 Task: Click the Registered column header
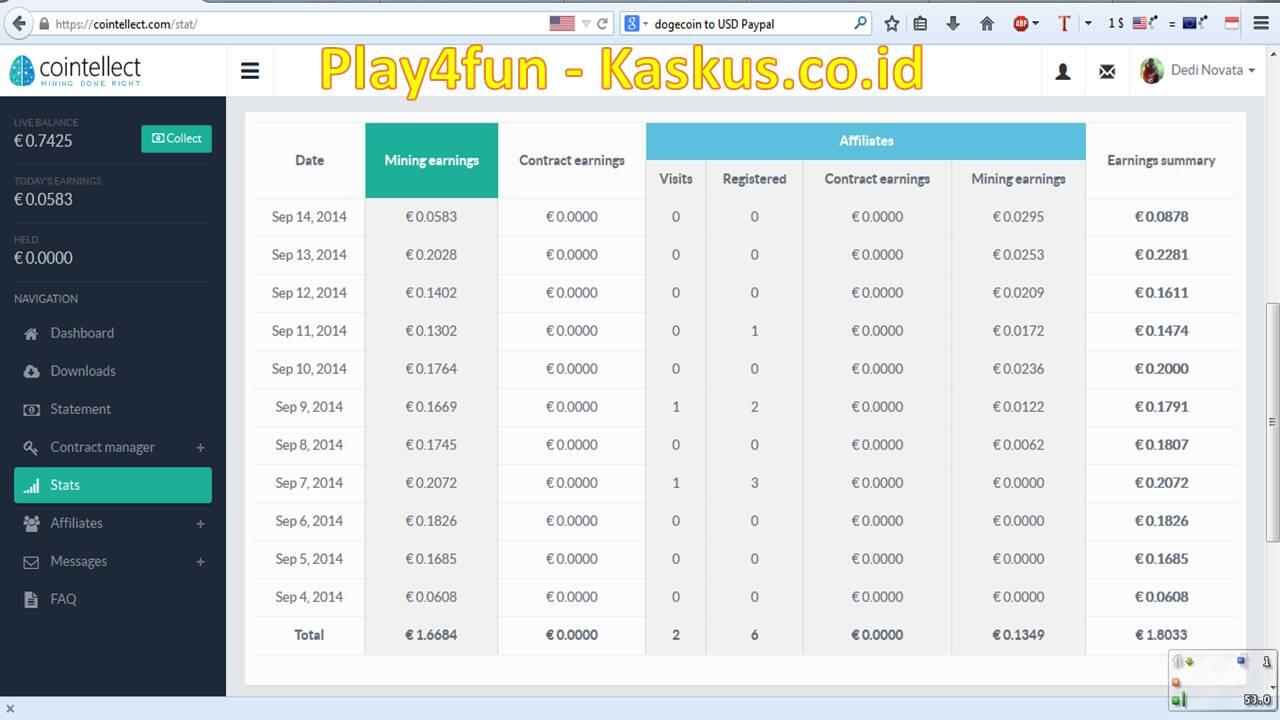pyautogui.click(x=754, y=179)
